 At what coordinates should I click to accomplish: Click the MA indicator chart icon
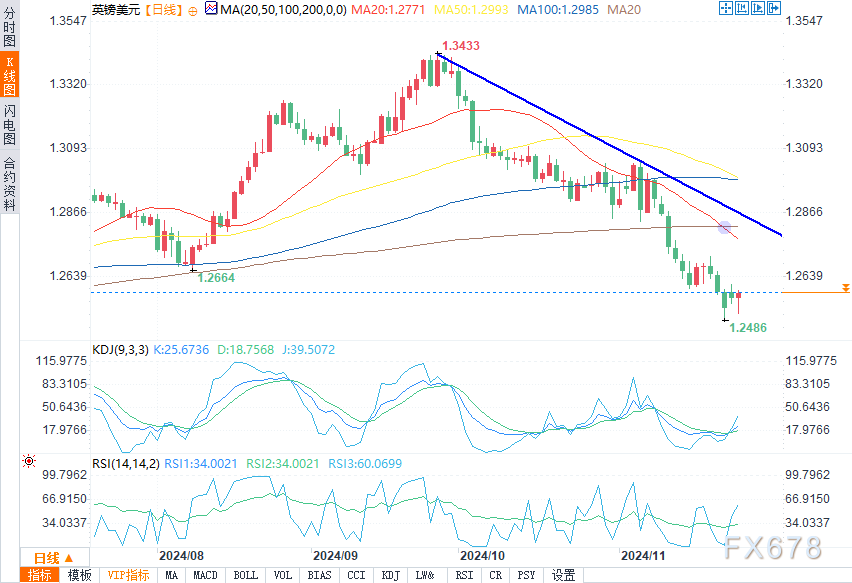pos(211,9)
